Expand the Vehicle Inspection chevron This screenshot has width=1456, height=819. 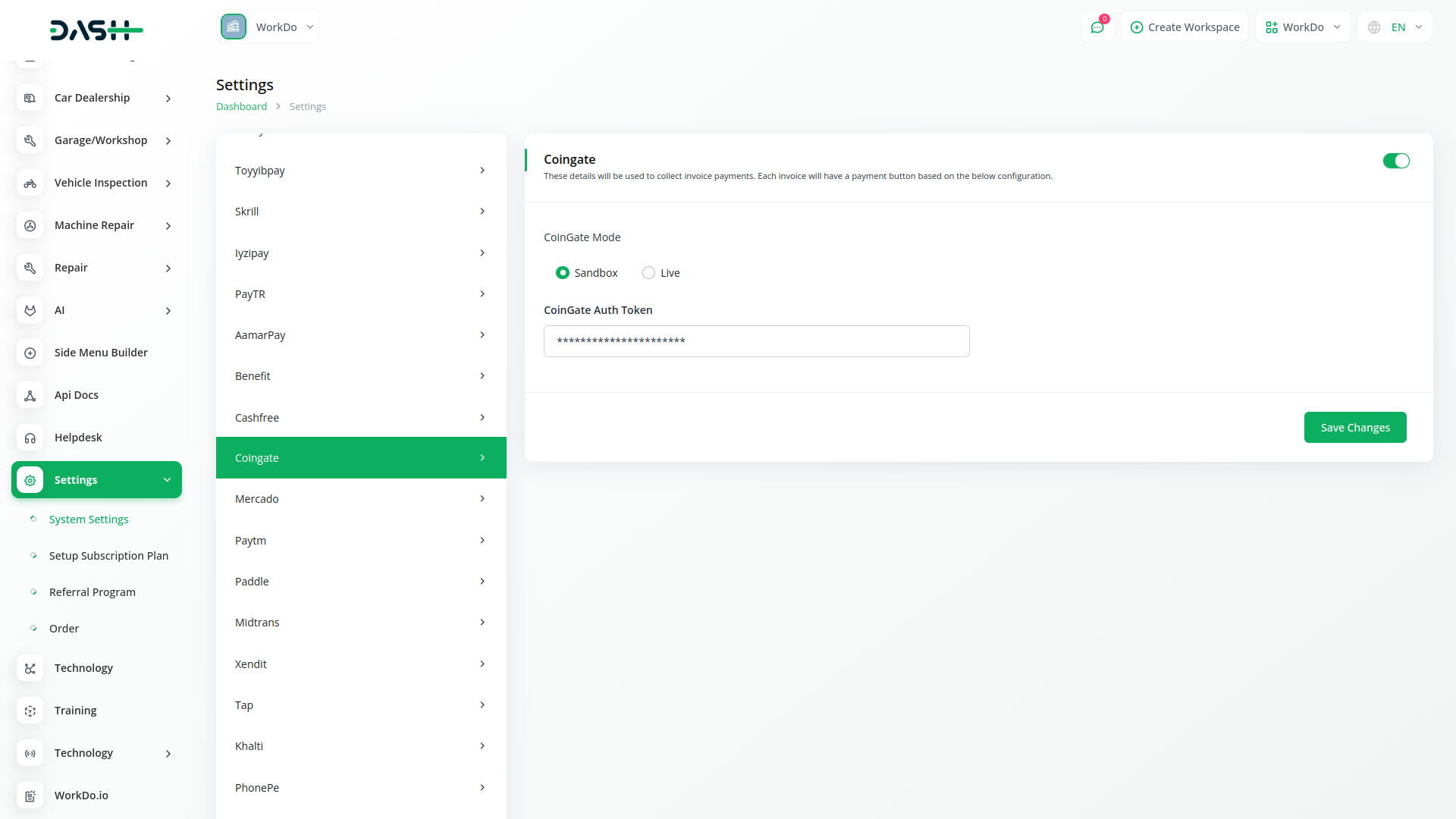click(x=168, y=184)
